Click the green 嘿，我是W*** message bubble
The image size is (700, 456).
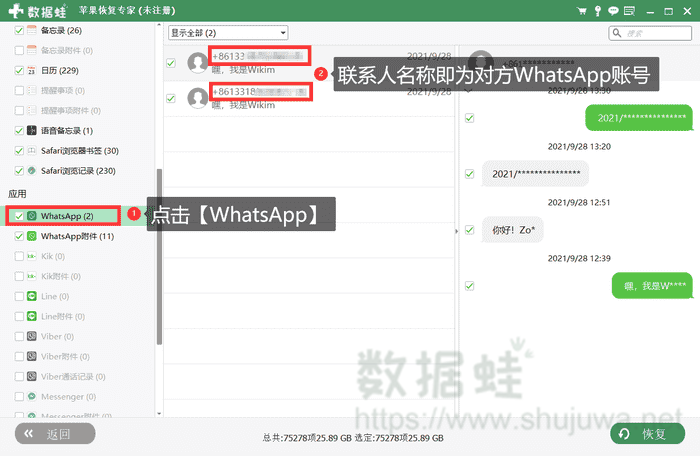tap(652, 286)
